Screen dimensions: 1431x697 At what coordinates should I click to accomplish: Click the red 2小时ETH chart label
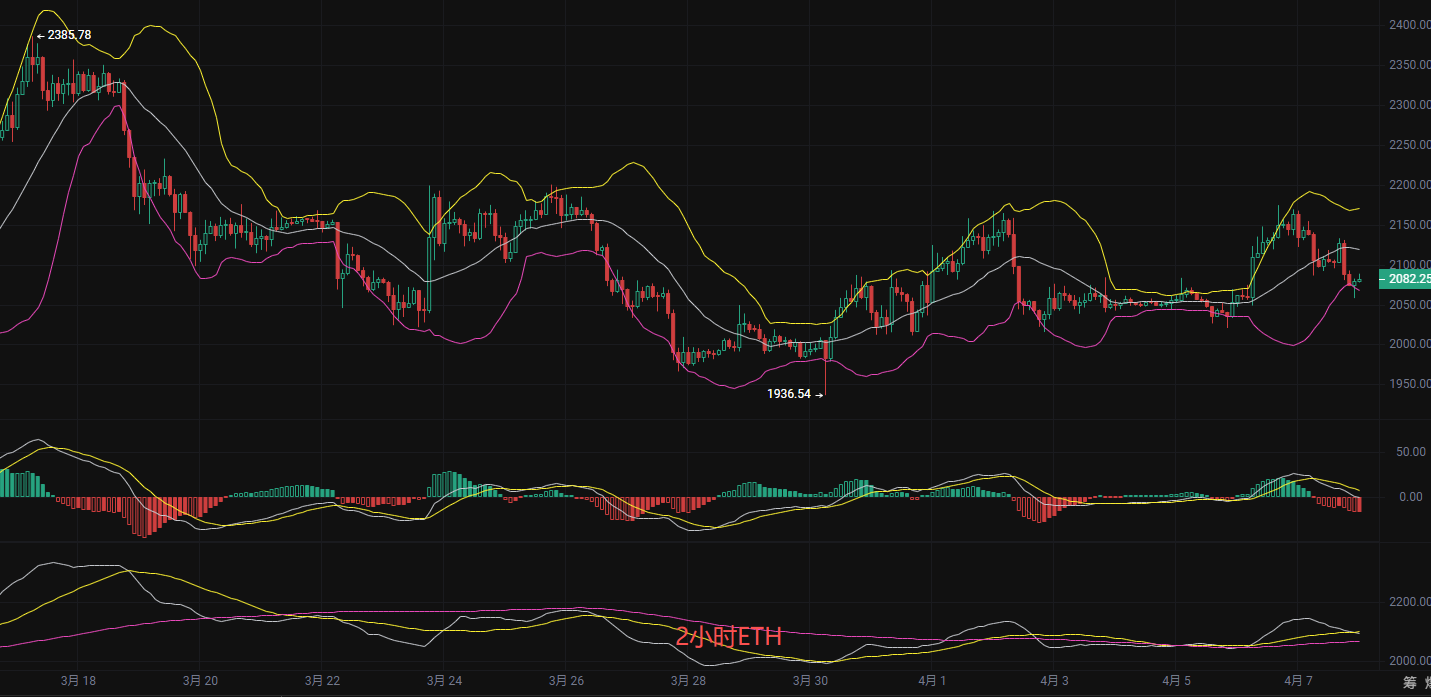click(727, 637)
